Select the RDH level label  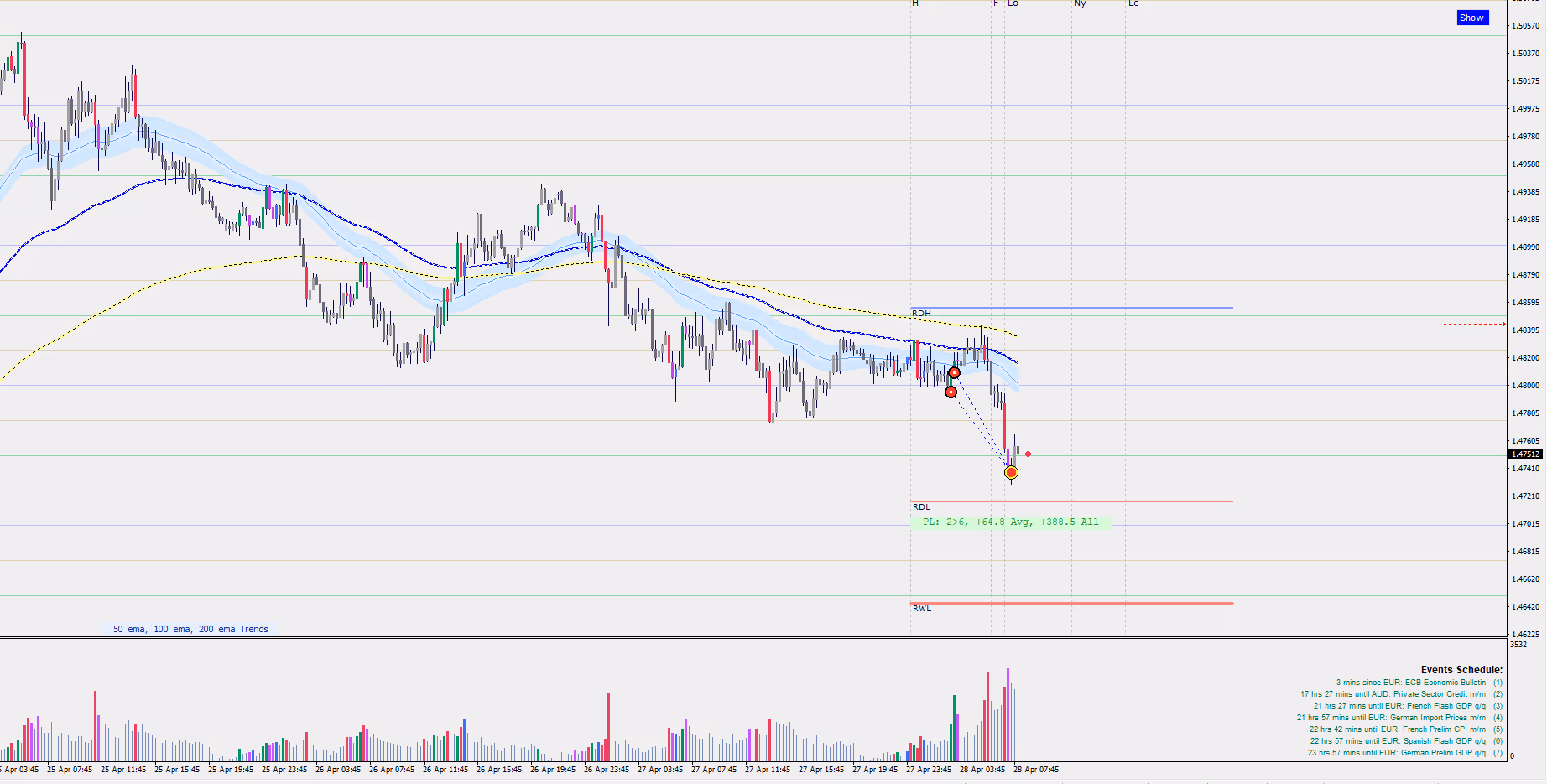pyautogui.click(x=921, y=314)
